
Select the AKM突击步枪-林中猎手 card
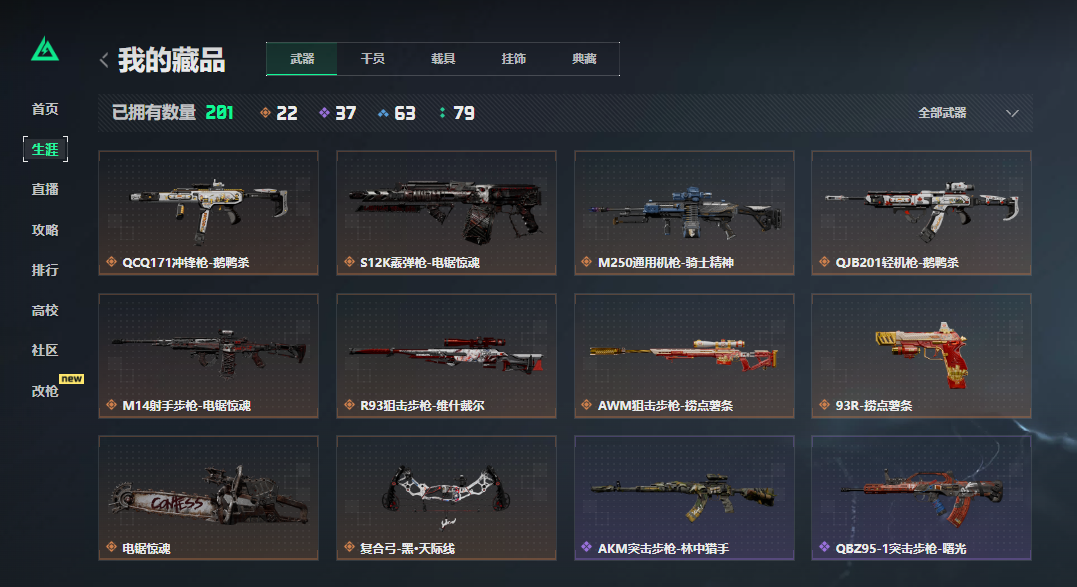pos(684,498)
